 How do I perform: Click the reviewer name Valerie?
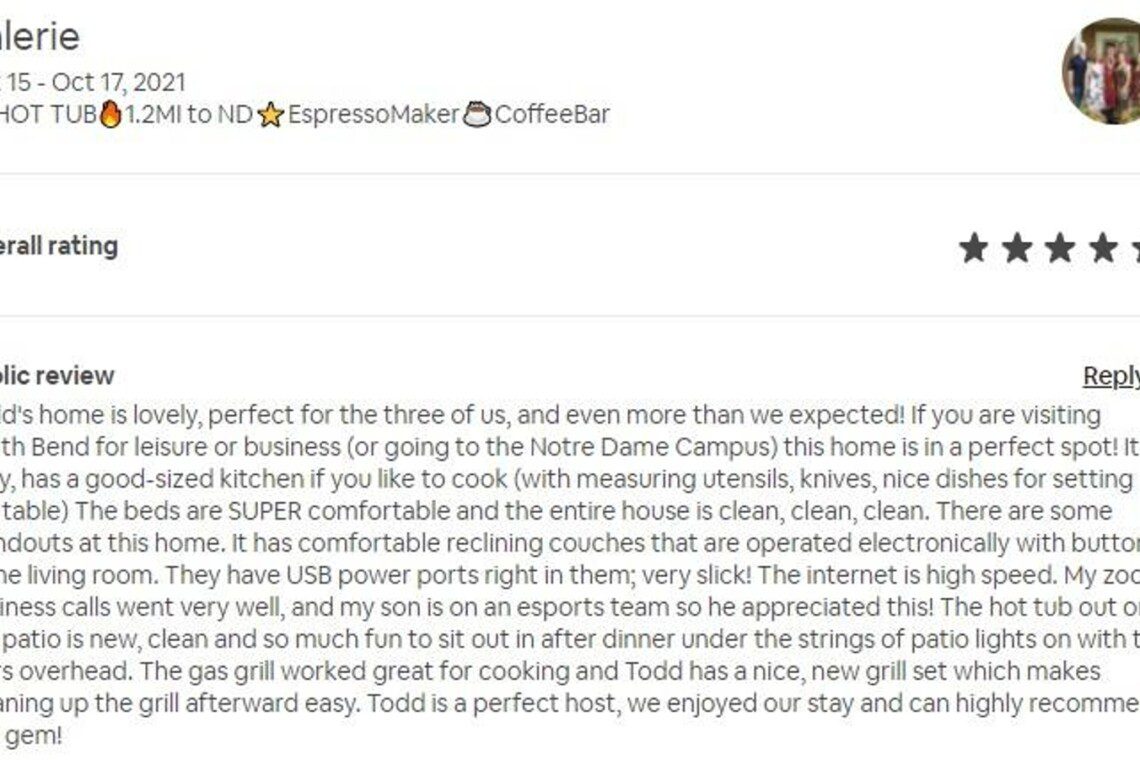click(x=39, y=36)
